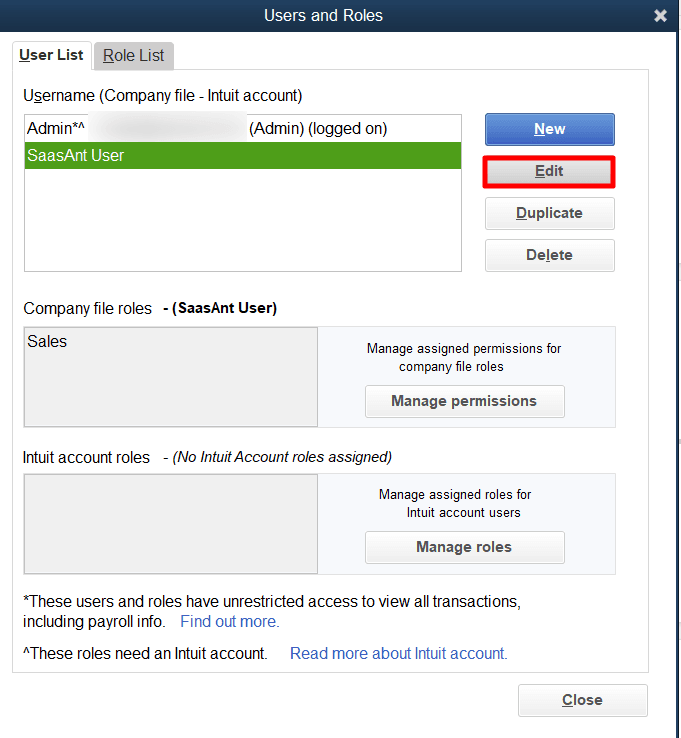Edit the selected SaasAnt User
This screenshot has height=738, width=681.
(x=549, y=172)
